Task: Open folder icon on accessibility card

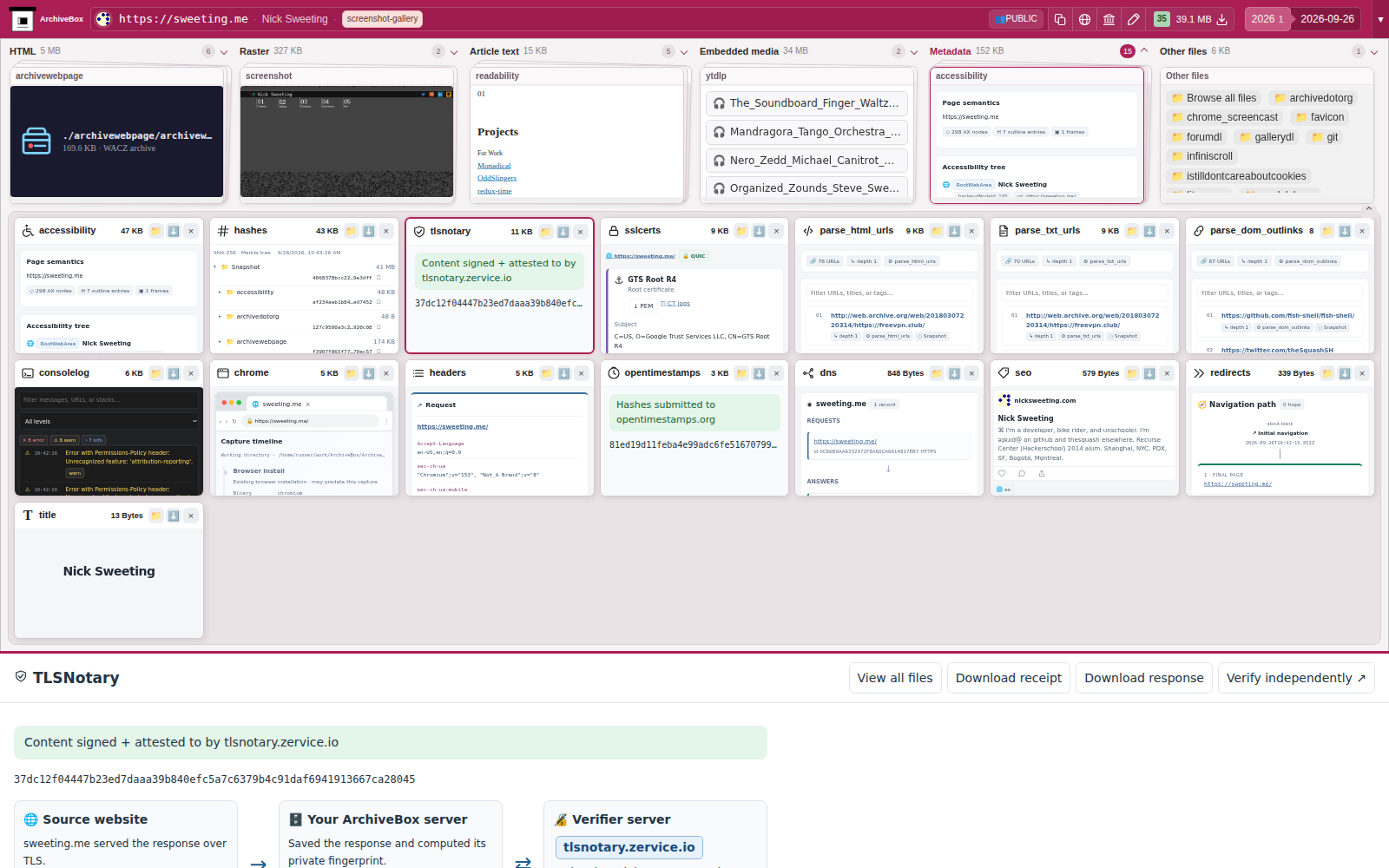Action: click(156, 231)
